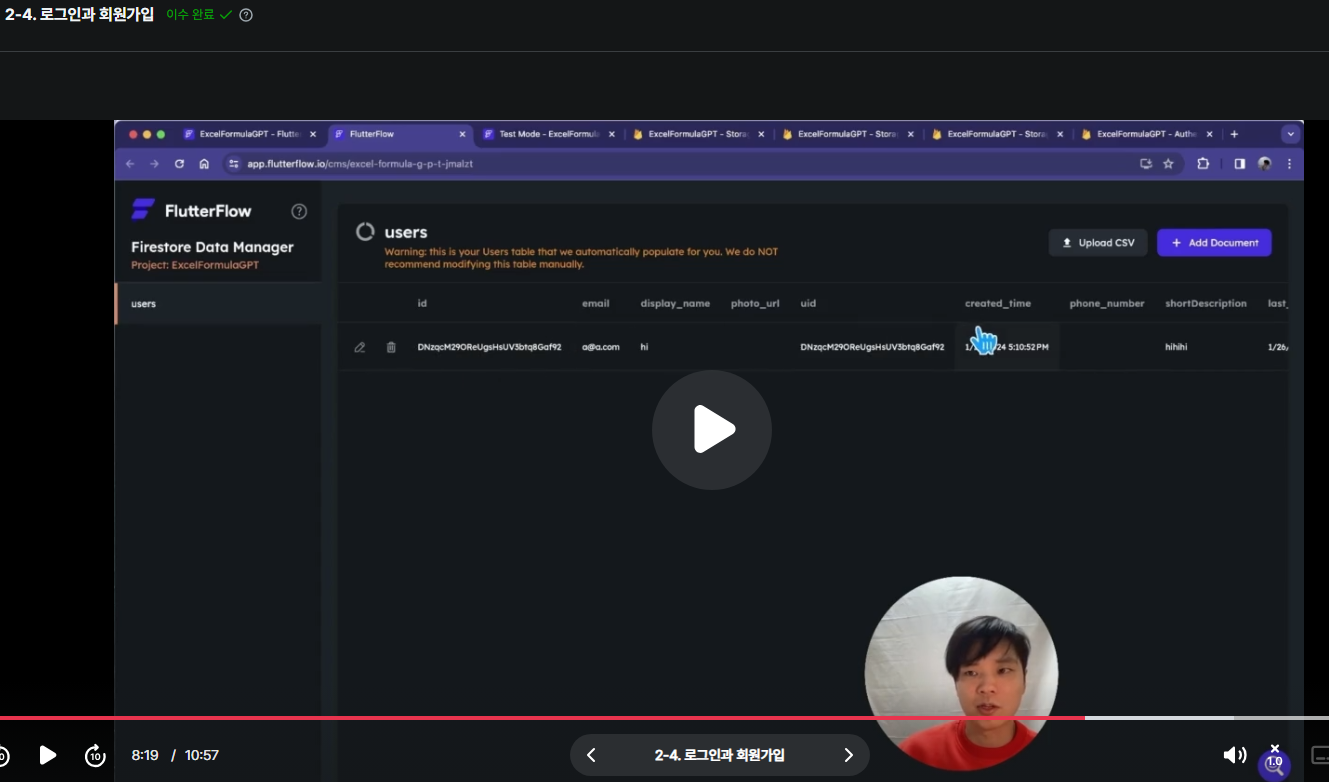Switch to the first ExcelFormulaGPT - Flutter tab

click(250, 134)
